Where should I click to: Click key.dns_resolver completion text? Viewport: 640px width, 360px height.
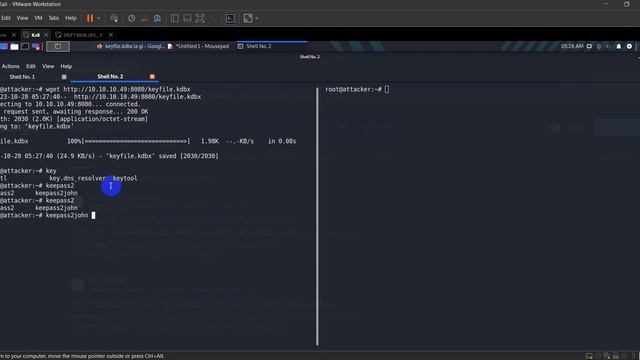[77, 178]
